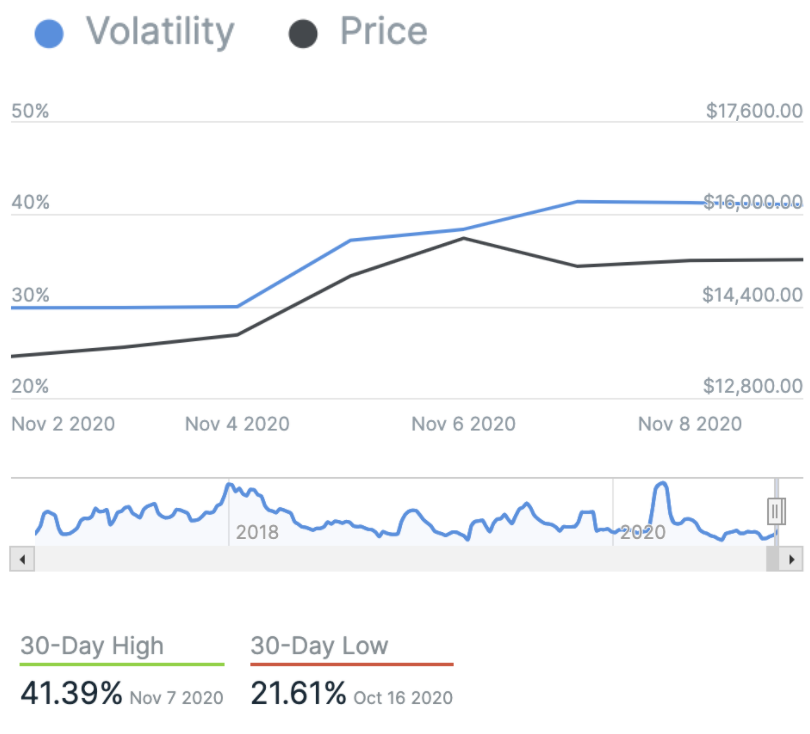Click the $17,600.00 price axis label

pyautogui.click(x=753, y=111)
